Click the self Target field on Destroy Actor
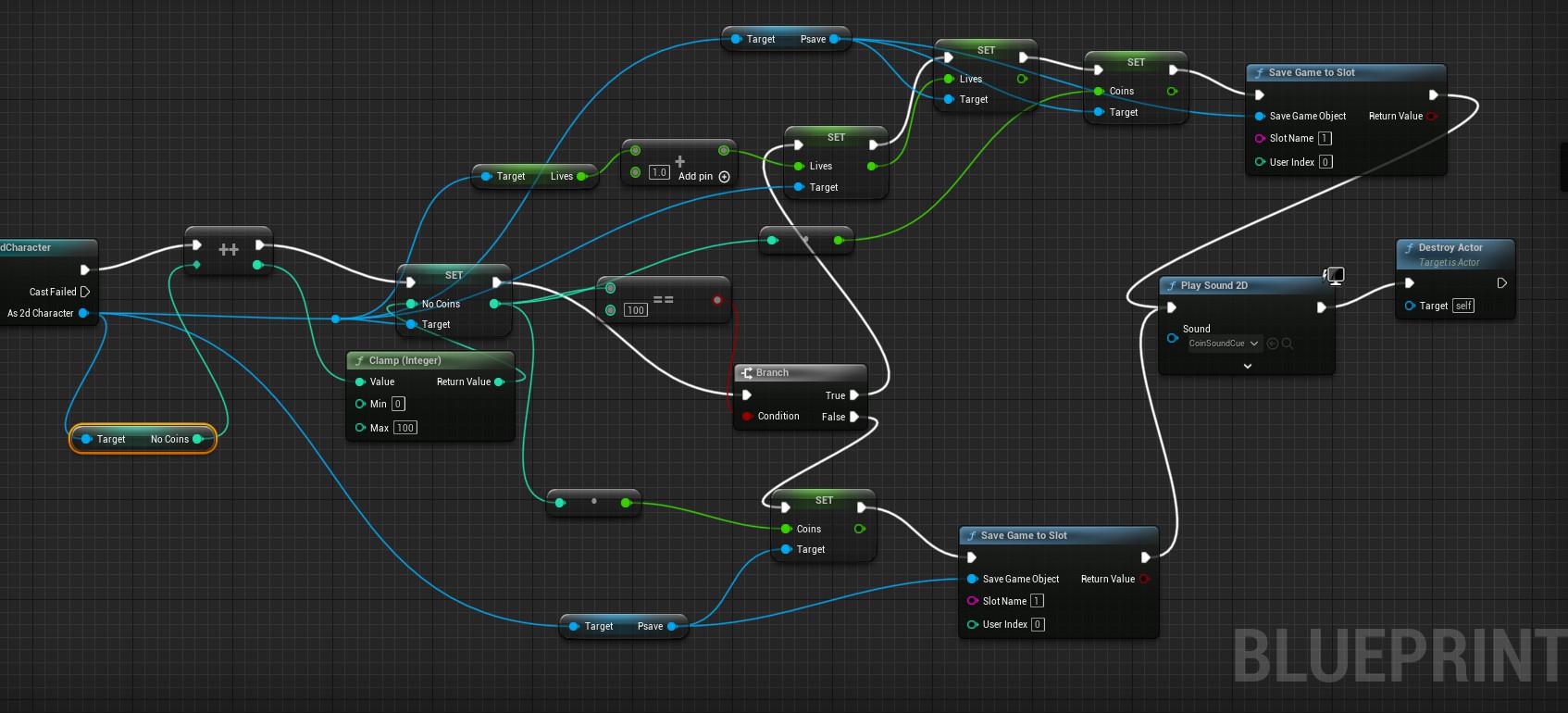 coord(1462,306)
